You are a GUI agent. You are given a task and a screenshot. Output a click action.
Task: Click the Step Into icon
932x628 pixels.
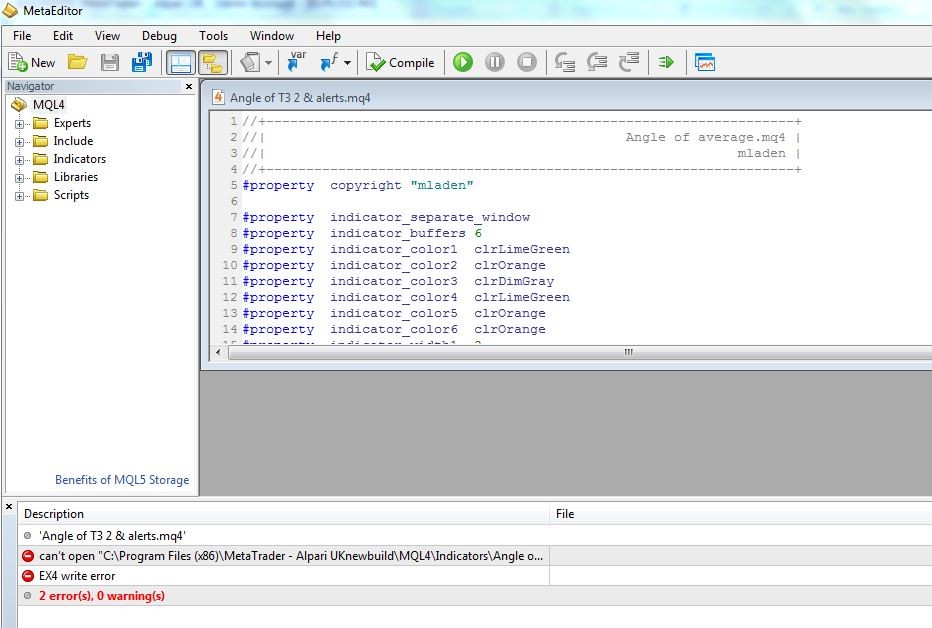(564, 62)
